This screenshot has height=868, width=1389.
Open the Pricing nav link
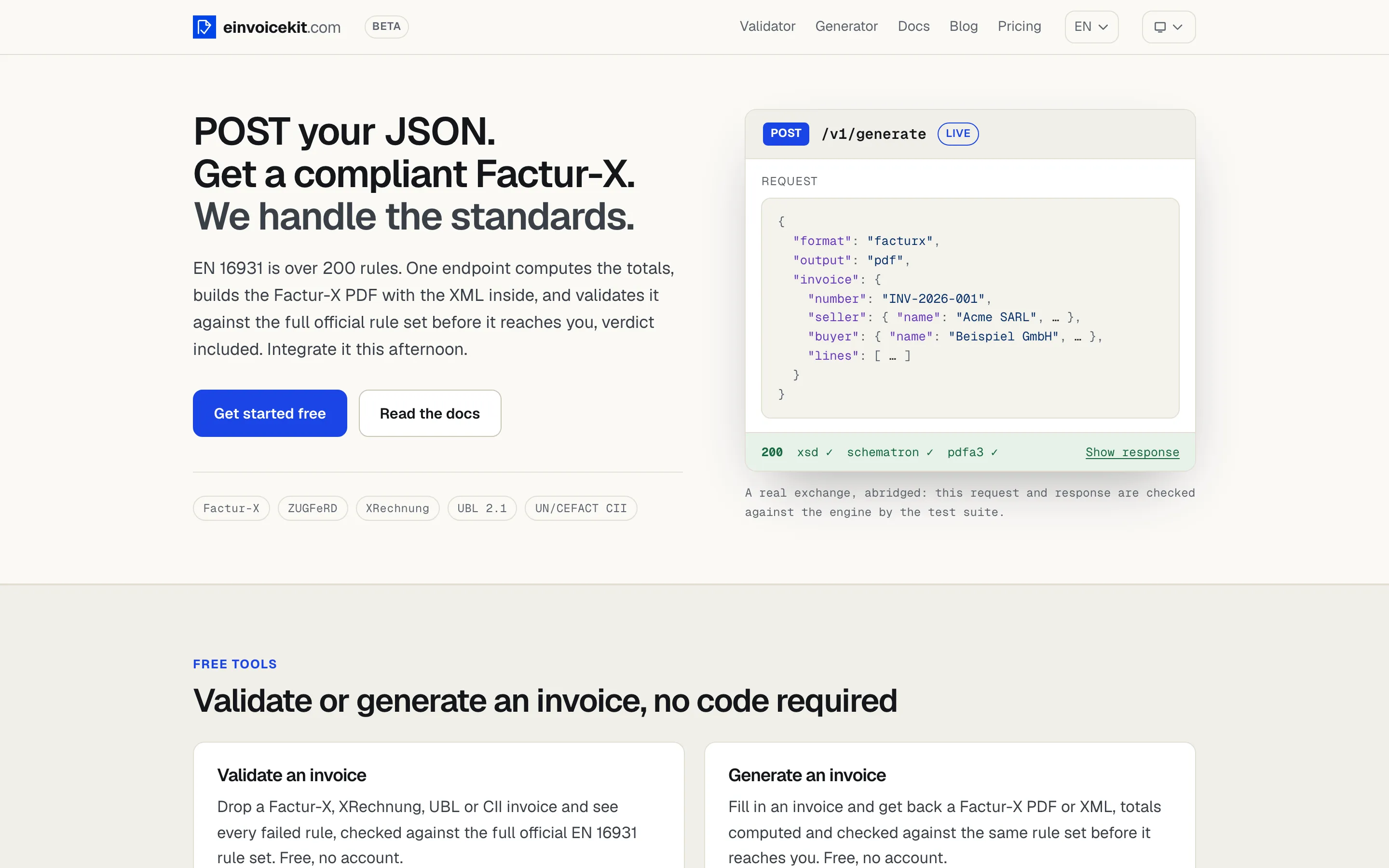click(1019, 27)
